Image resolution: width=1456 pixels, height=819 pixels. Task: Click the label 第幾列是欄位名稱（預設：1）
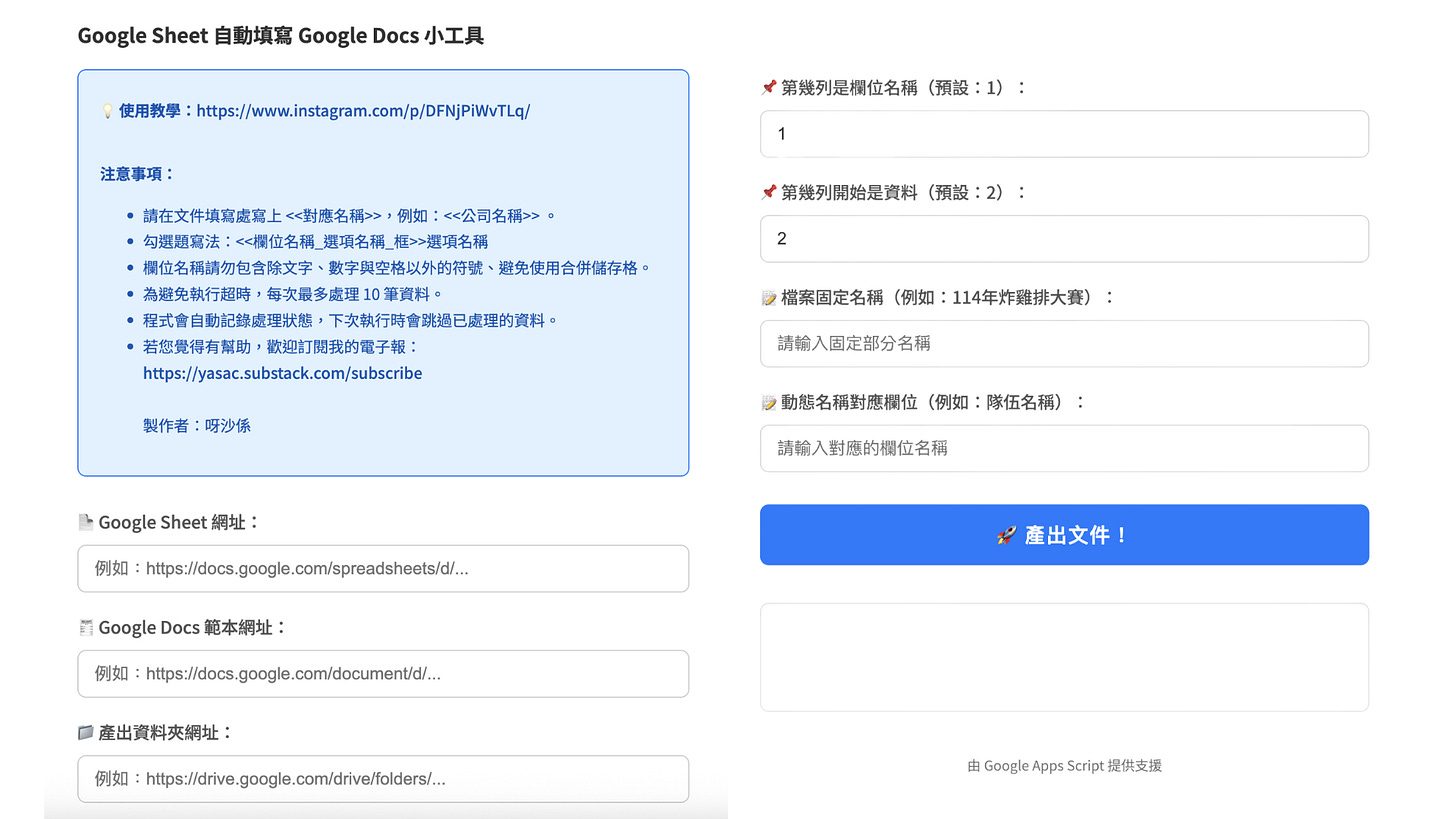pyautogui.click(x=904, y=88)
